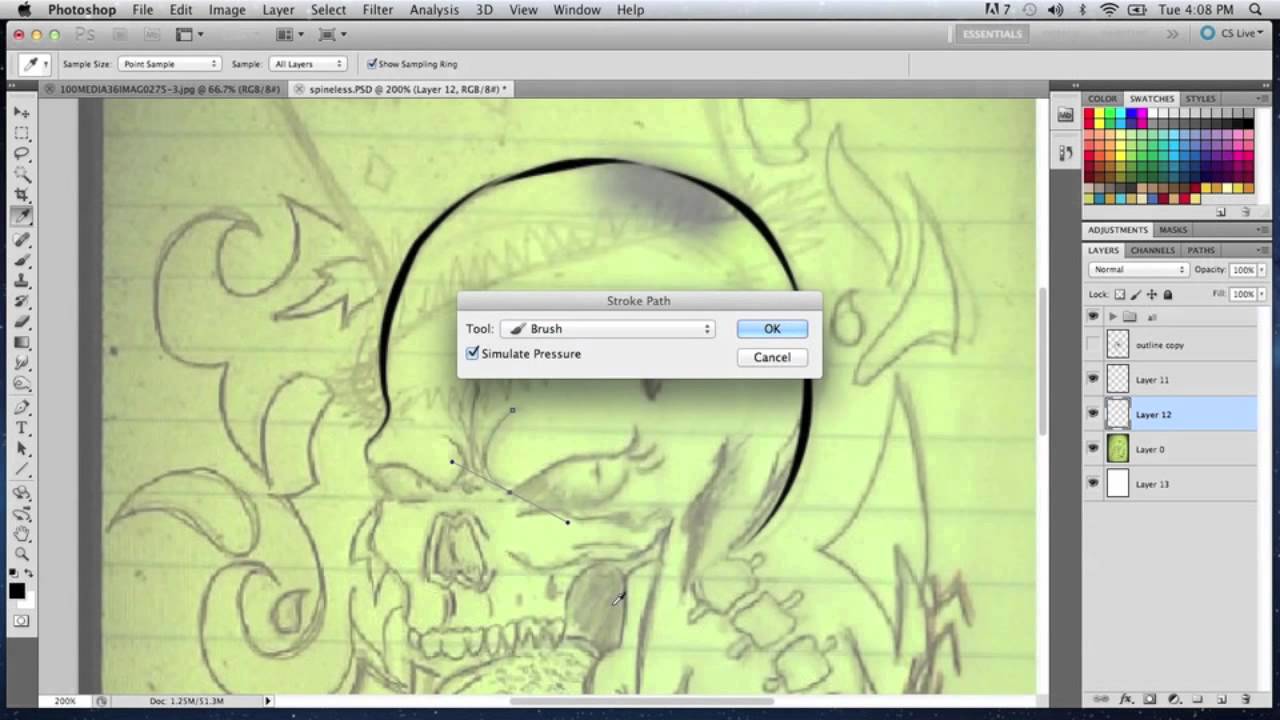Open the History panel icon in dock
Image resolution: width=1280 pixels, height=720 pixels.
(1065, 153)
